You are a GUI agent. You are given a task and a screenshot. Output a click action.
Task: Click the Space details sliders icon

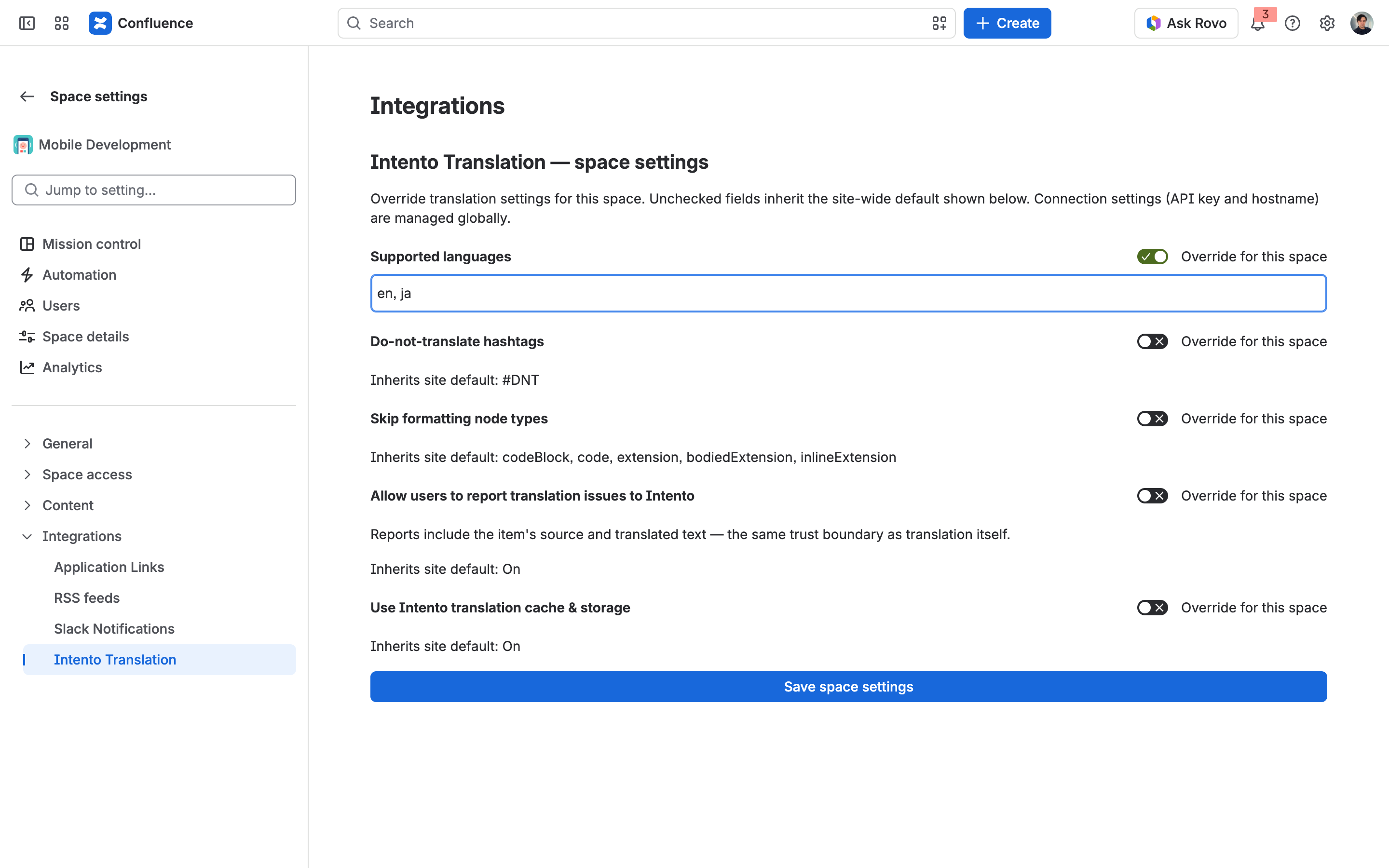27,337
